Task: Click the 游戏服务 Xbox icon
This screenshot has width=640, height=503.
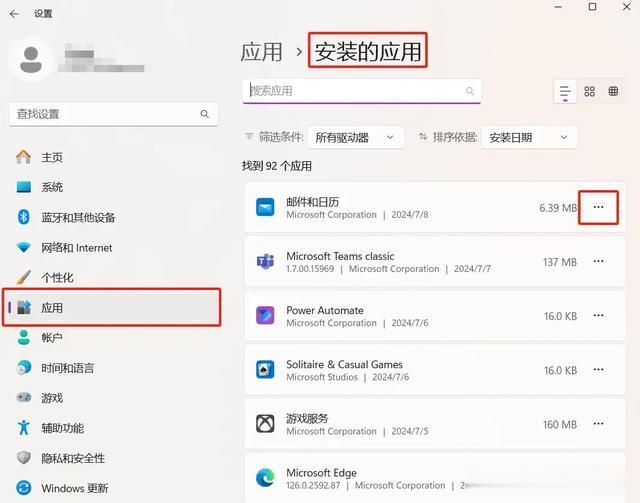Action: pos(265,424)
